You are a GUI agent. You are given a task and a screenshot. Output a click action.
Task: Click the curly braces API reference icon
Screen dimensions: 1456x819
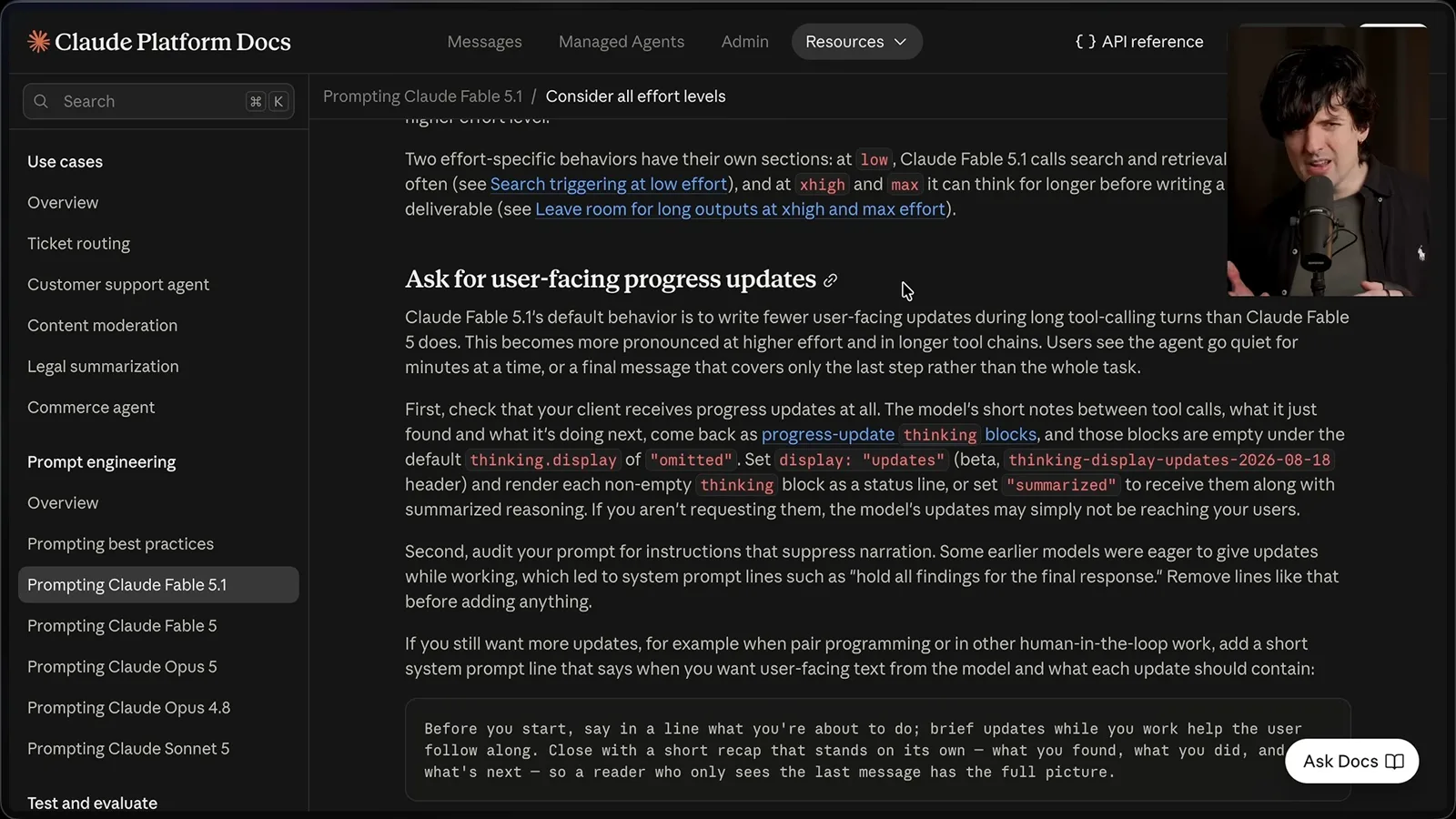[x=1085, y=42]
